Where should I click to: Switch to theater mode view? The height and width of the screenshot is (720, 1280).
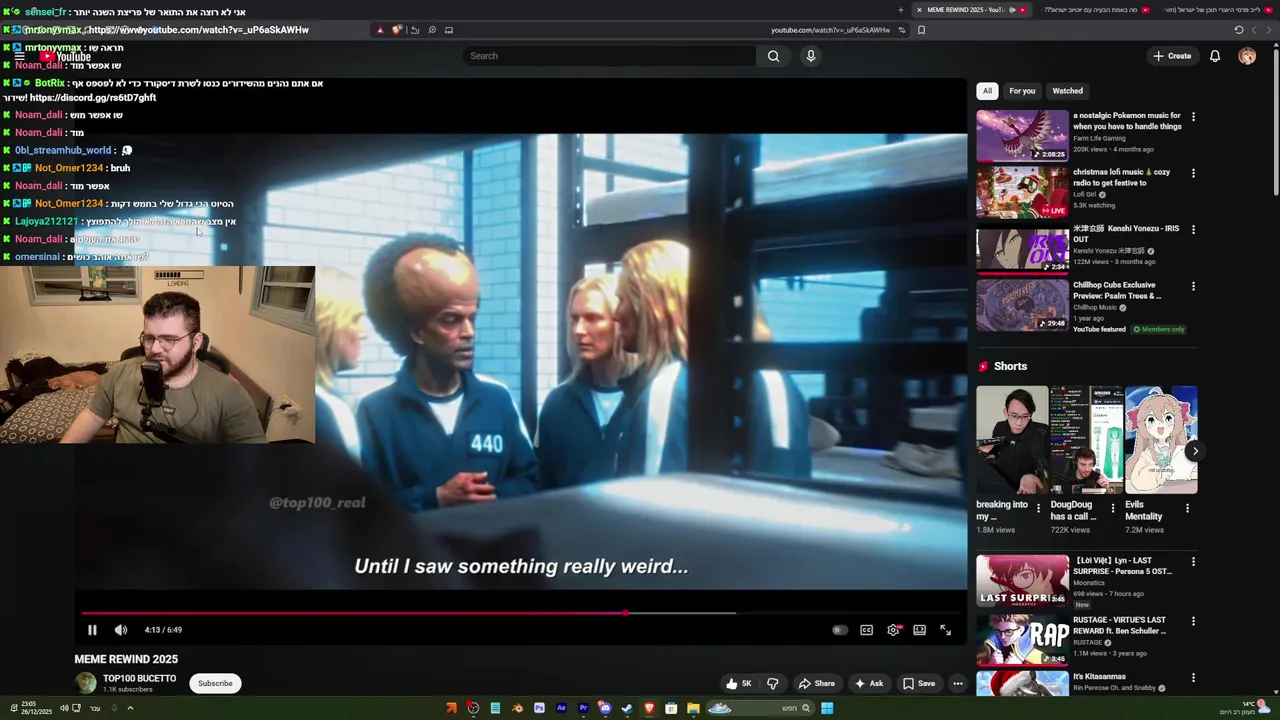click(920, 630)
